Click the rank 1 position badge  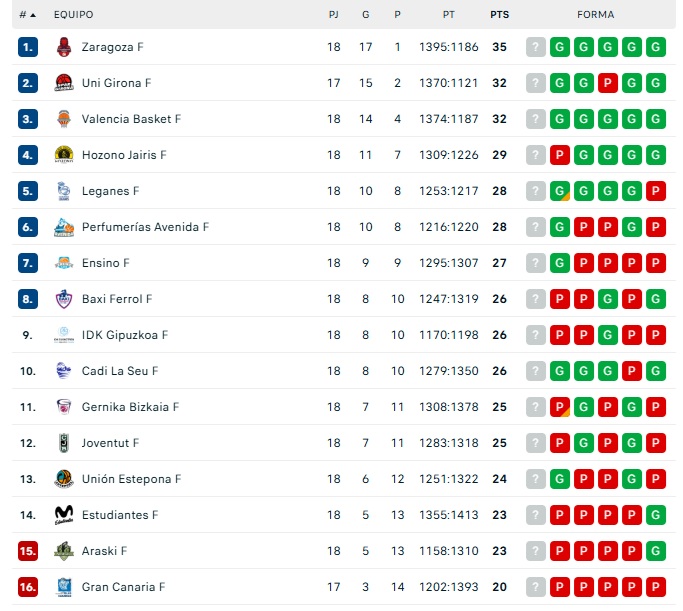28,47
